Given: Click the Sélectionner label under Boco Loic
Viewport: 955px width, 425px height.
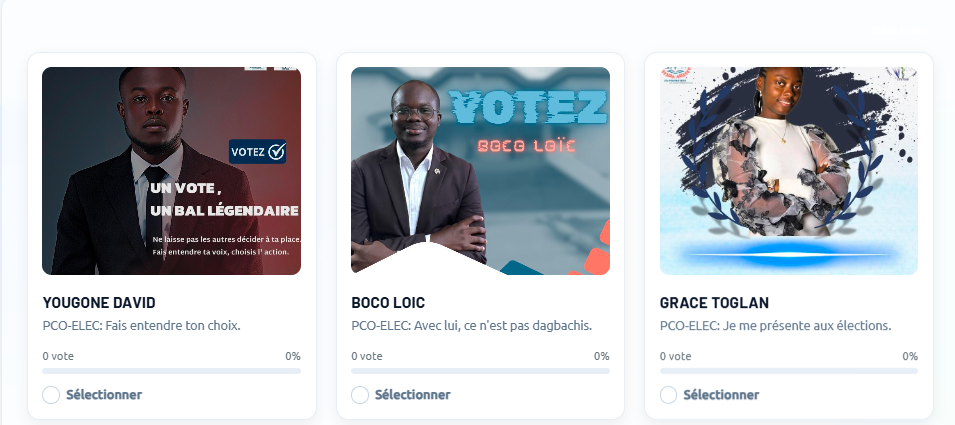Looking at the screenshot, I should pos(413,395).
